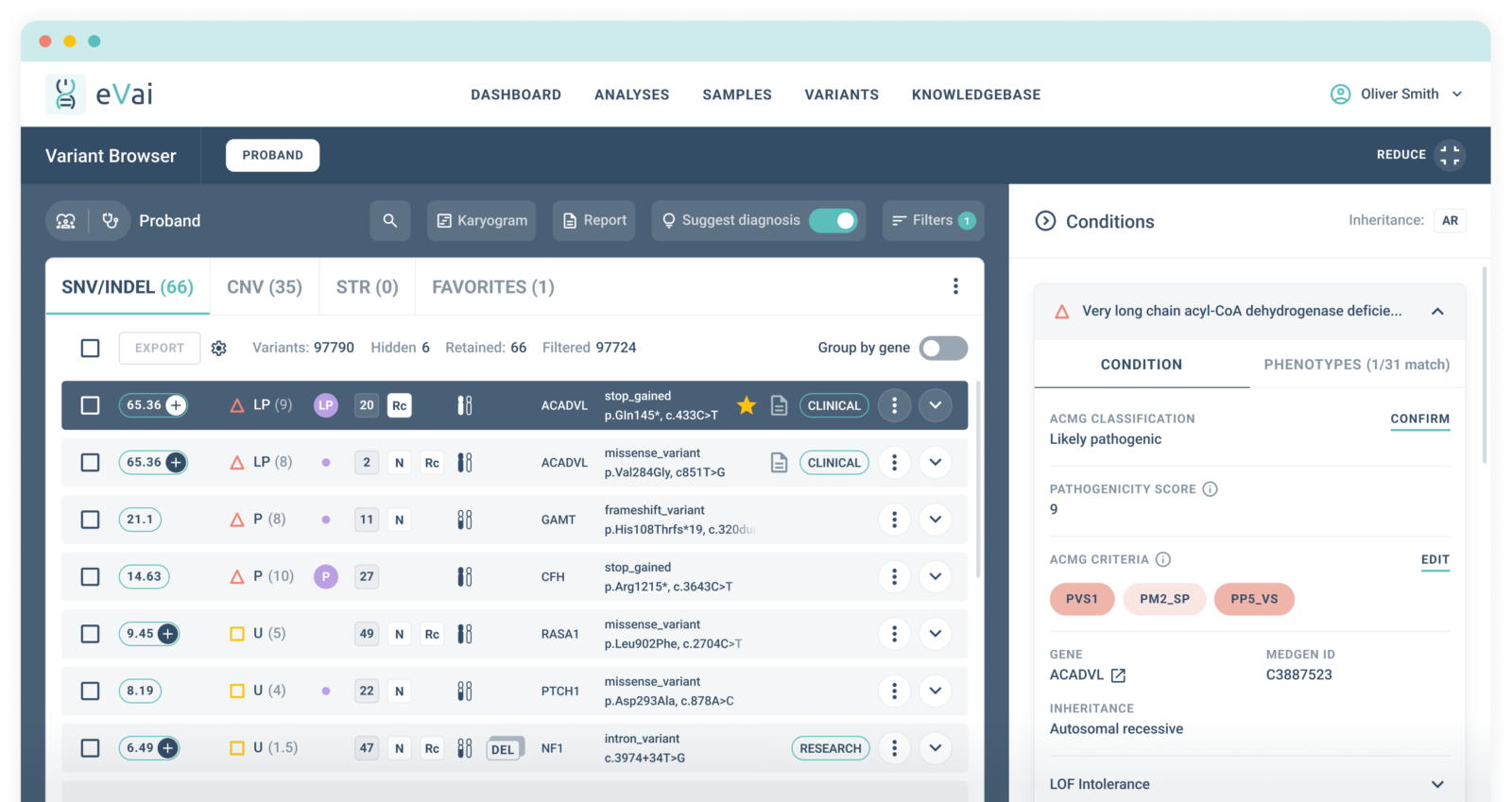Click the variant list vertical scrollbar
1512x802 pixels.
tap(978, 479)
